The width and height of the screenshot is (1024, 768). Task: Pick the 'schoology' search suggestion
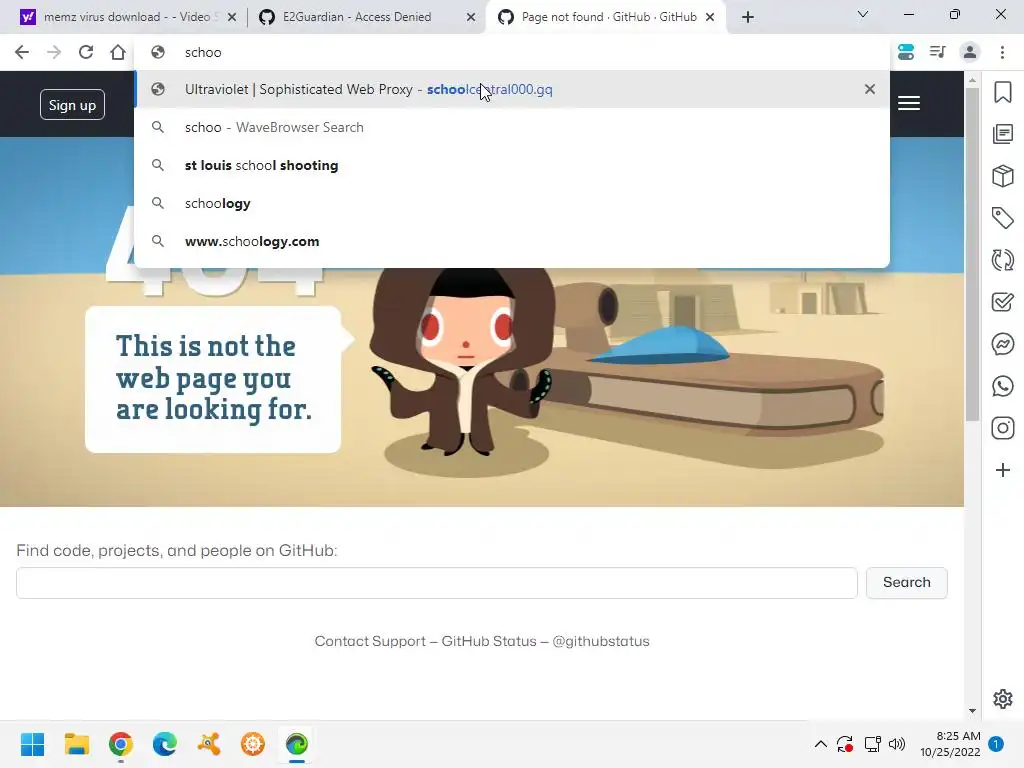511,203
